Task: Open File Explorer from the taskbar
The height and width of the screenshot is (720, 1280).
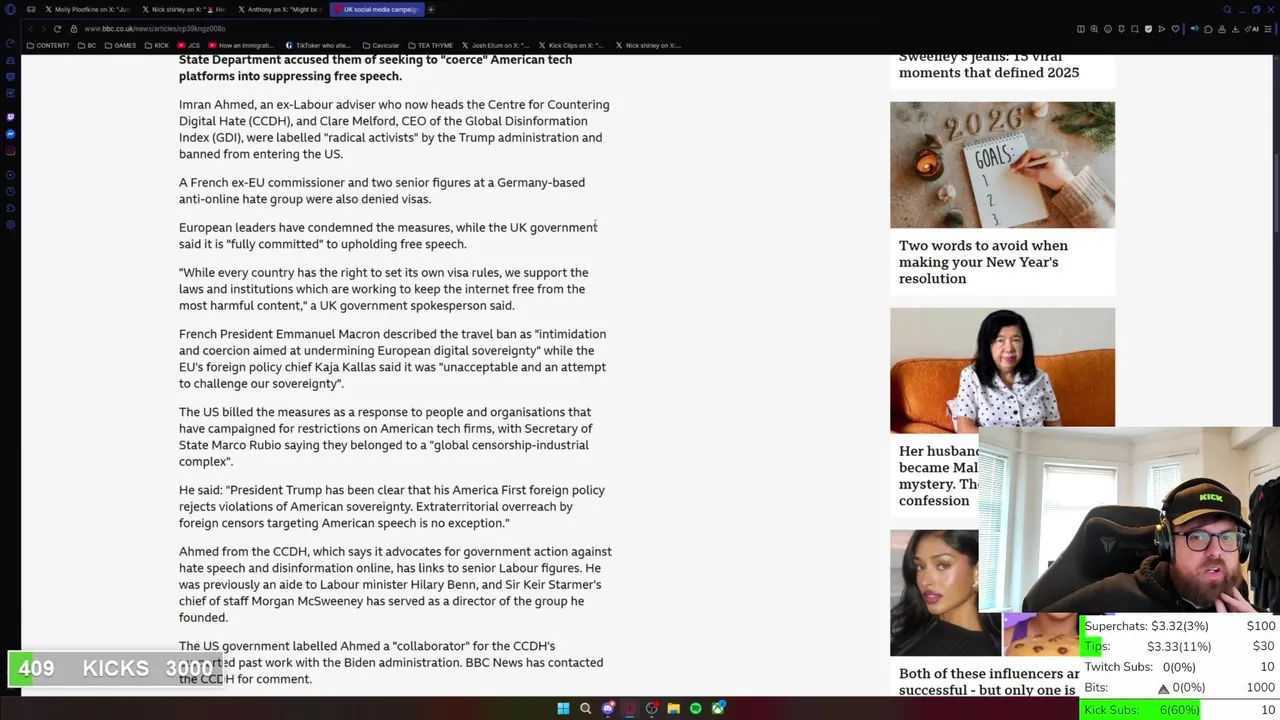Action: click(x=674, y=709)
